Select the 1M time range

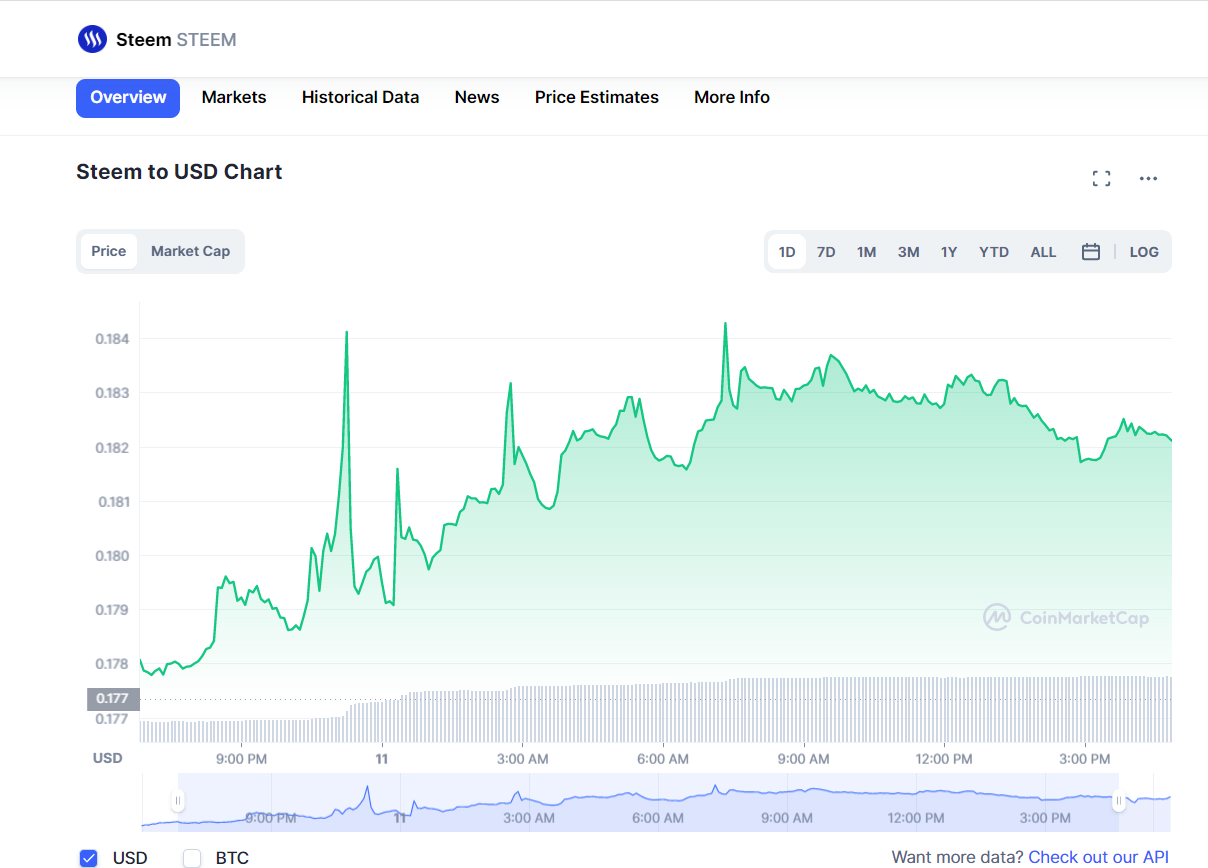tap(866, 252)
